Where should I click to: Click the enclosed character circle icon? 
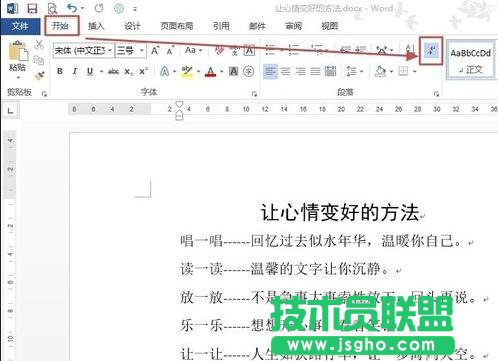249,71
